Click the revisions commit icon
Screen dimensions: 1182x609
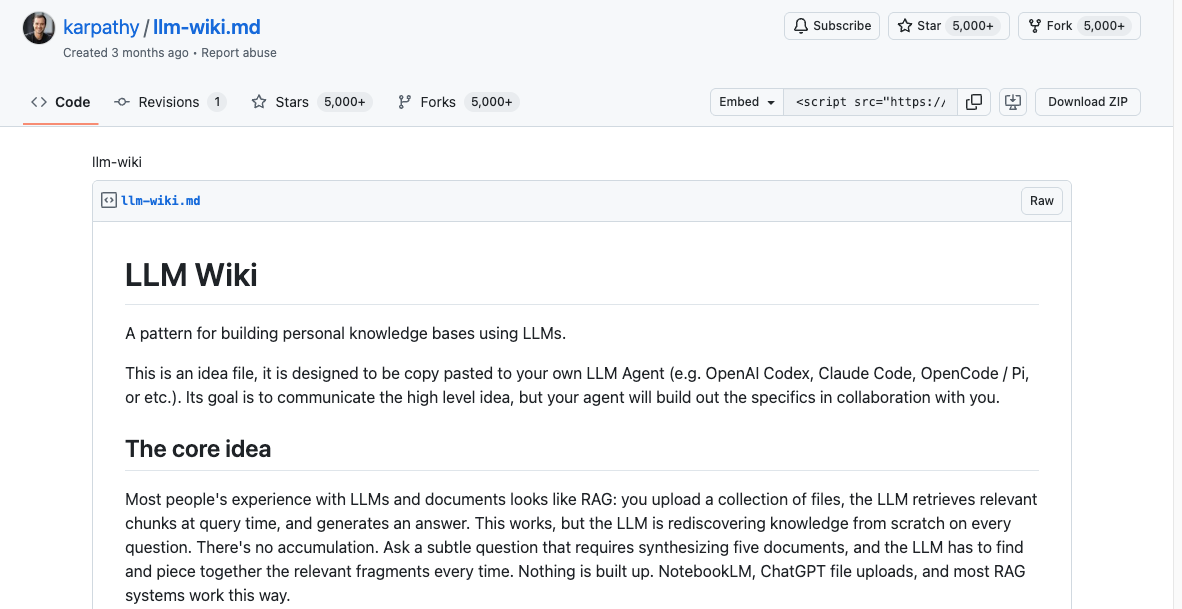pyautogui.click(x=122, y=102)
